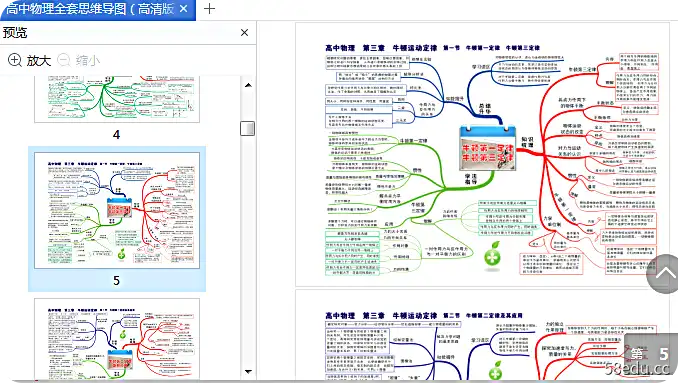Close the 高中物理全套思维导图 tab
This screenshot has width=678, height=383.
(184, 9)
